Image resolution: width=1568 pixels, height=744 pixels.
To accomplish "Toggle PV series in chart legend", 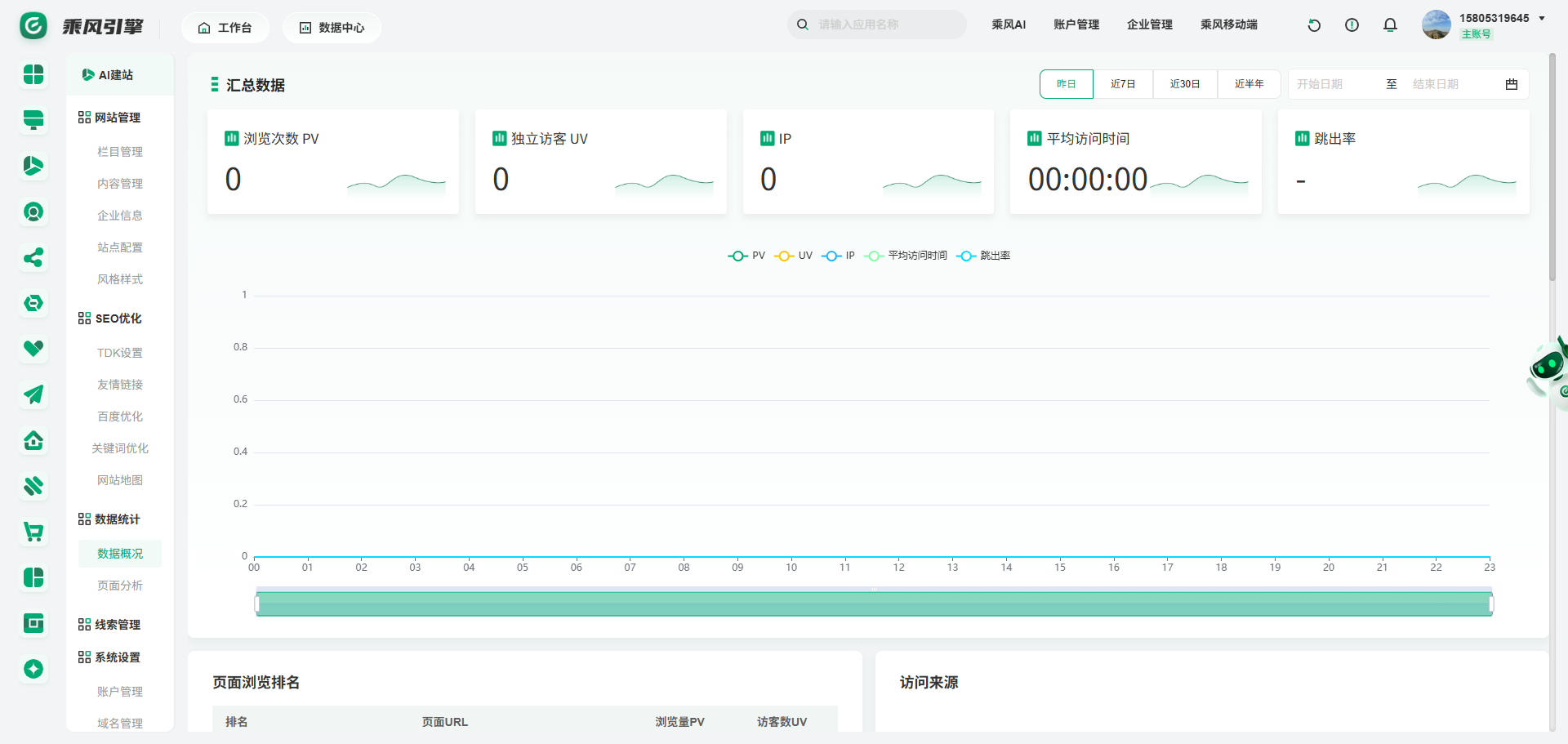I will coord(746,256).
